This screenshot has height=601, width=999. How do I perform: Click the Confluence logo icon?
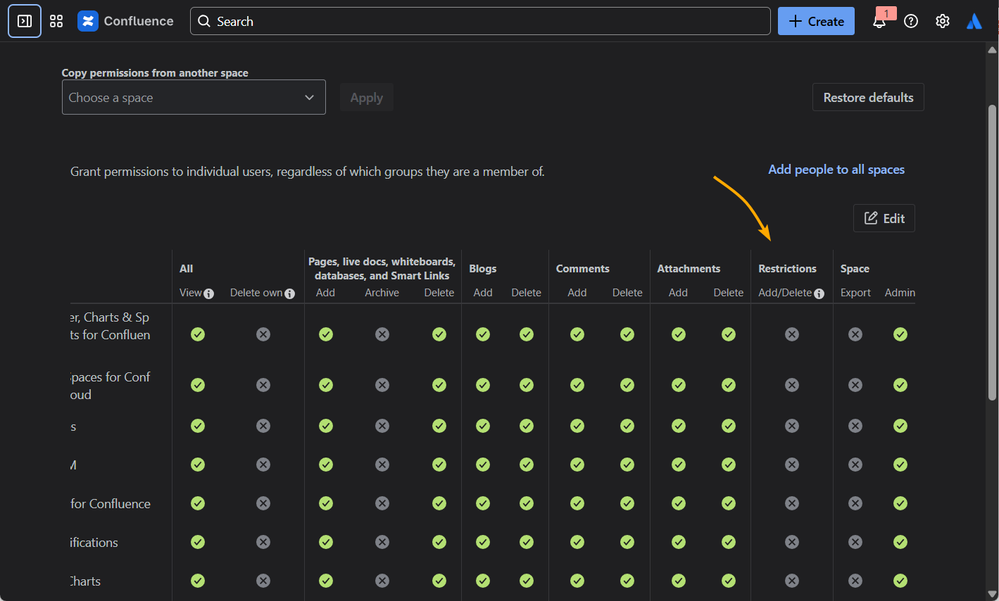point(88,21)
